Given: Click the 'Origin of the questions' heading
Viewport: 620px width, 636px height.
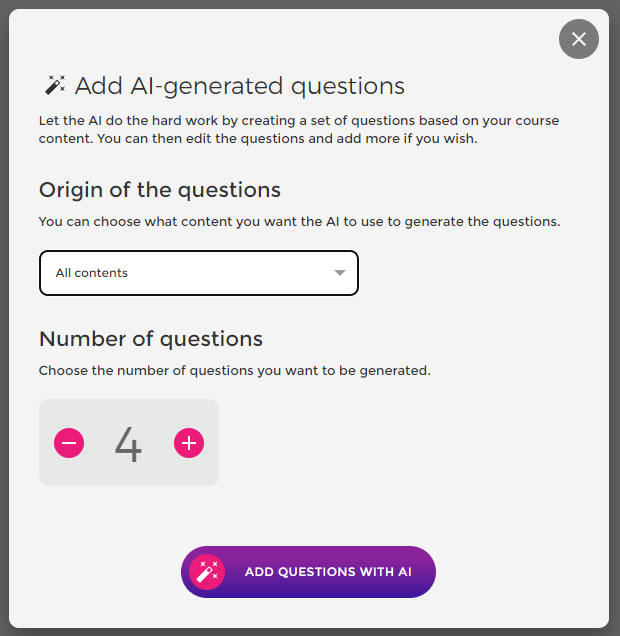Looking at the screenshot, I should [x=160, y=190].
